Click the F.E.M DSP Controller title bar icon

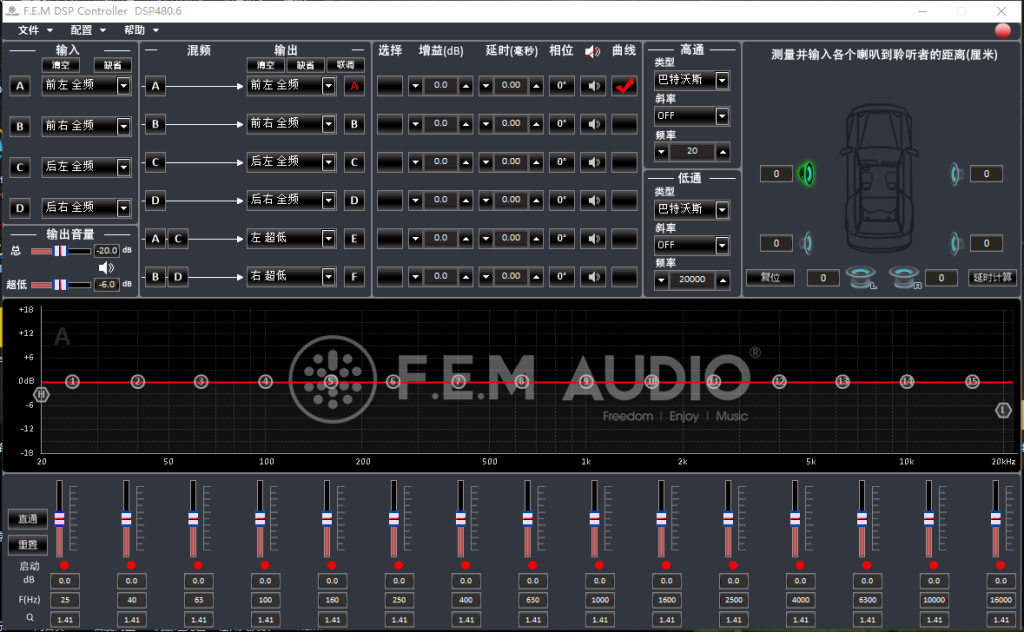click(x=12, y=11)
